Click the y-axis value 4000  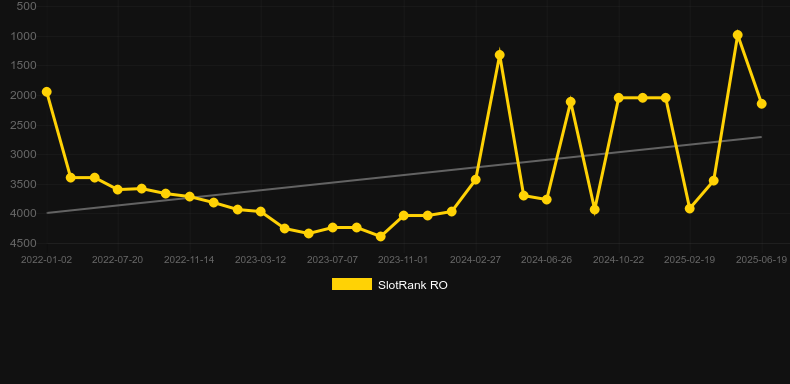coord(23,214)
